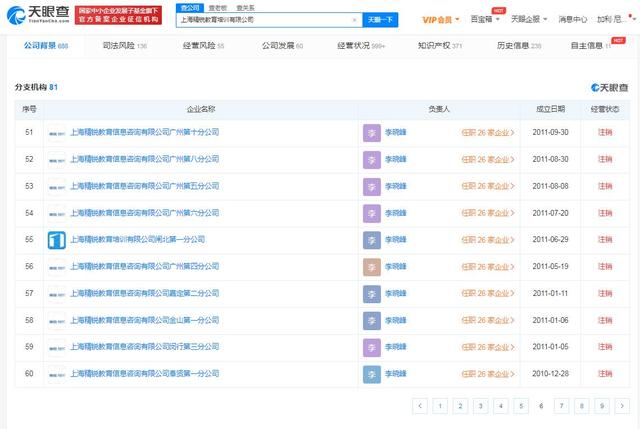This screenshot has height=429, width=640.
Task: Click 注销 status in row 60
Action: click(605, 374)
